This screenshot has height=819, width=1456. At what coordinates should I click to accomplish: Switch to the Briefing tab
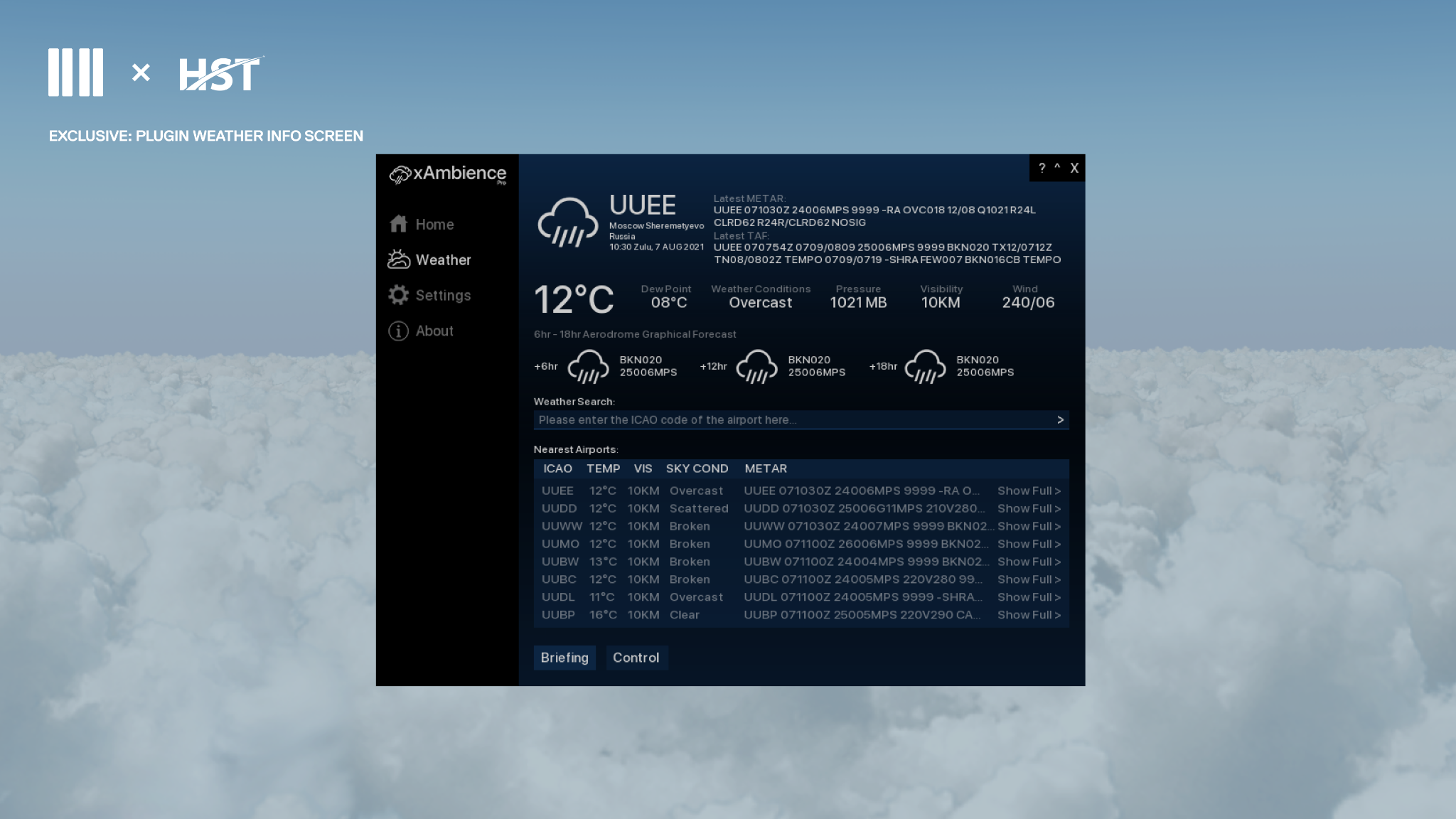pos(564,658)
